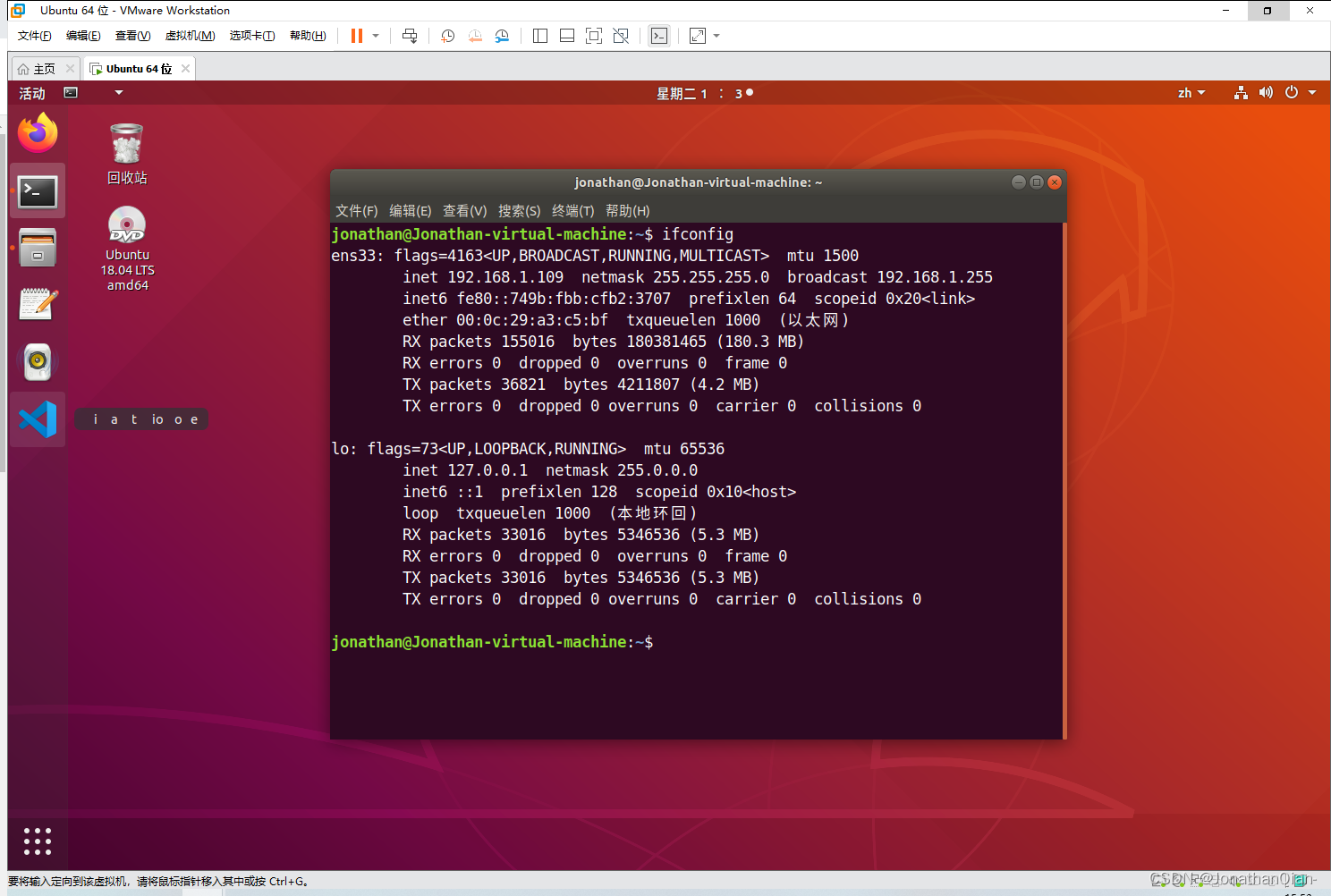This screenshot has height=896, width=1331.
Task: Pause the virtual machine from the toolbar
Action: [x=357, y=36]
